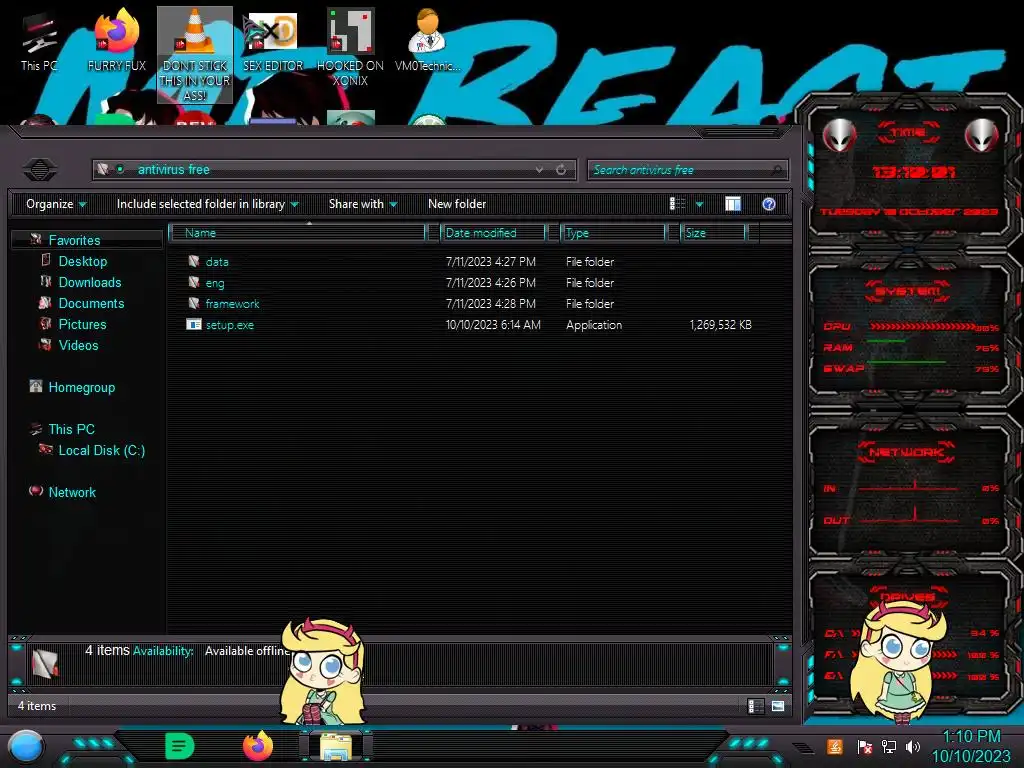Select the VLC cone desktop shortcut
The width and height of the screenshot is (1024, 768).
coord(195,55)
